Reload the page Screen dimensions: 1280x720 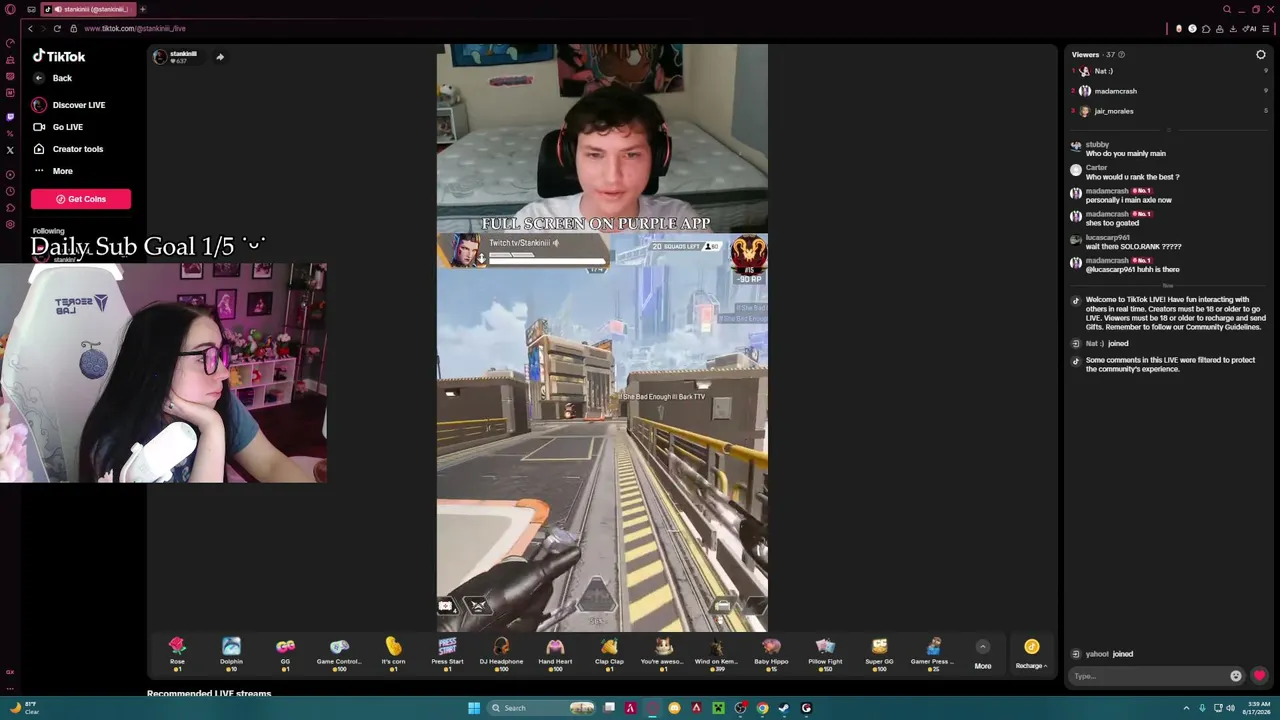click(x=57, y=28)
